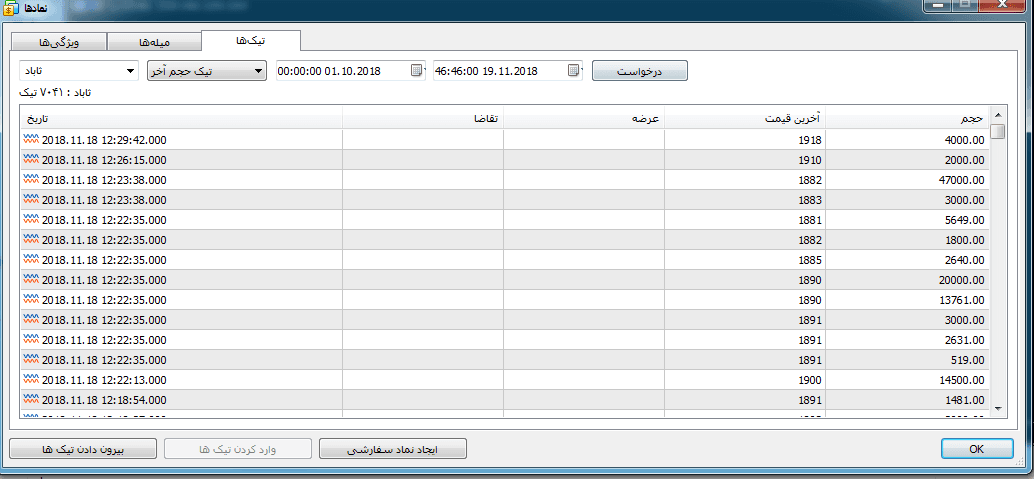Switch to the ویژگی‌ها tab
The width and height of the screenshot is (1034, 479).
point(59,42)
